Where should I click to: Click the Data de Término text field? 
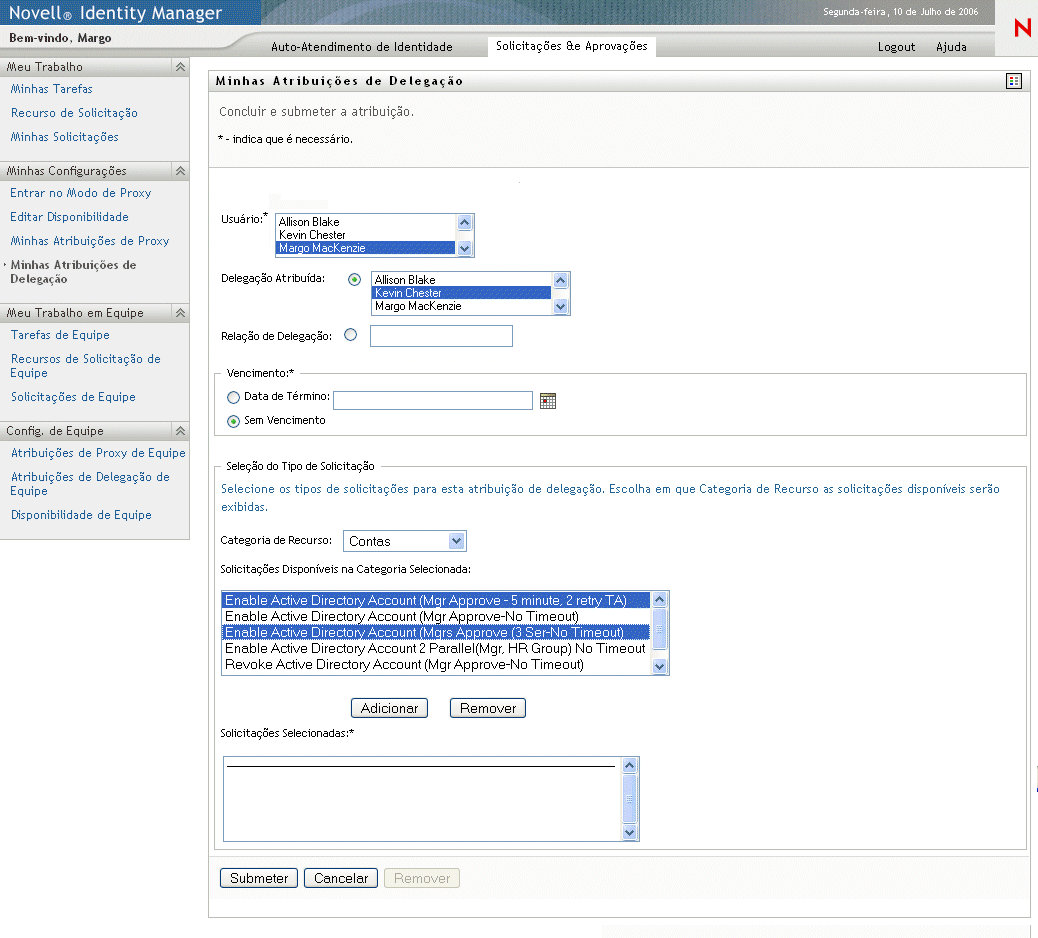[x=432, y=401]
